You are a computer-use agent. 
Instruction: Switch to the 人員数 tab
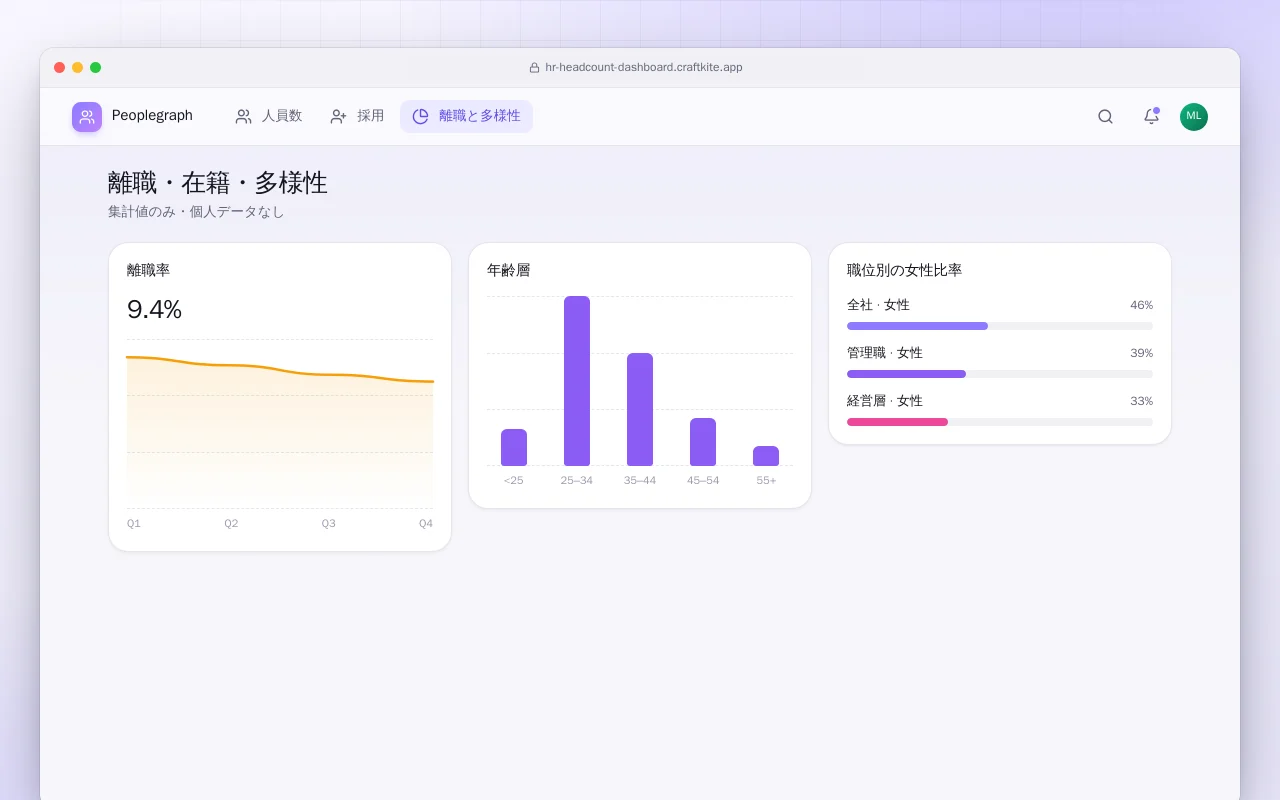(268, 116)
